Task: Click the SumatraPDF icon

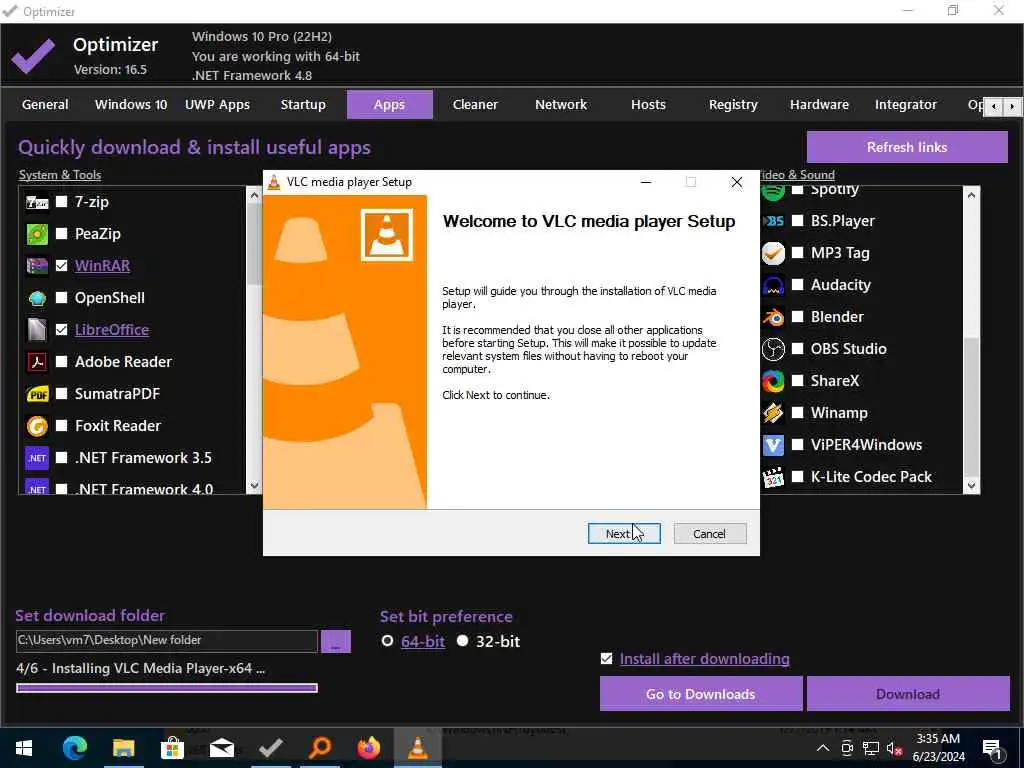Action: [x=37, y=394]
